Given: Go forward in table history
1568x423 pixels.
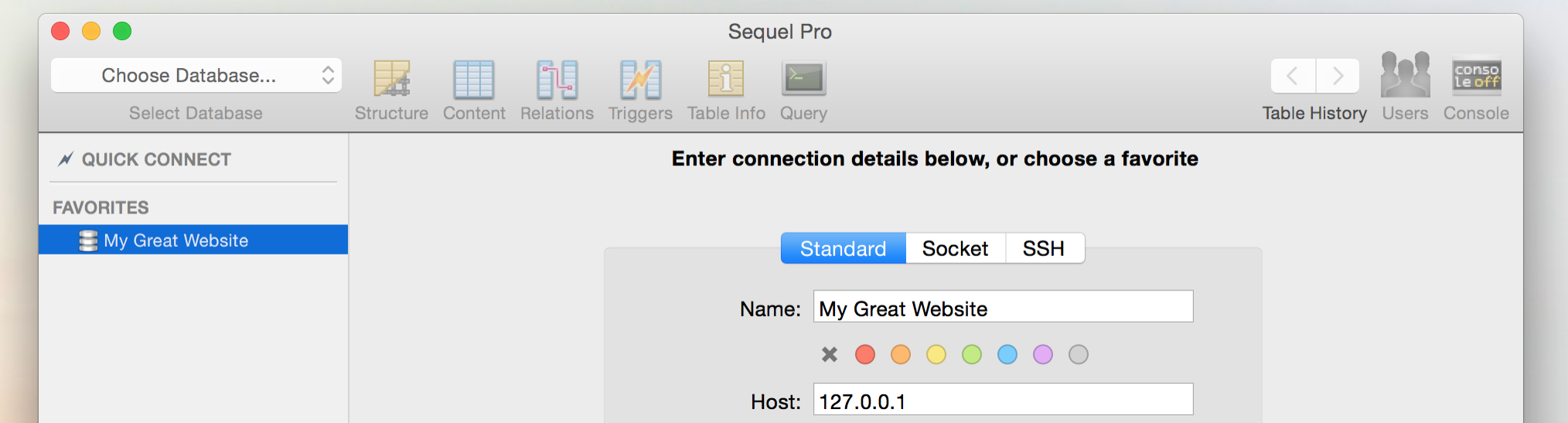Looking at the screenshot, I should [x=1338, y=76].
